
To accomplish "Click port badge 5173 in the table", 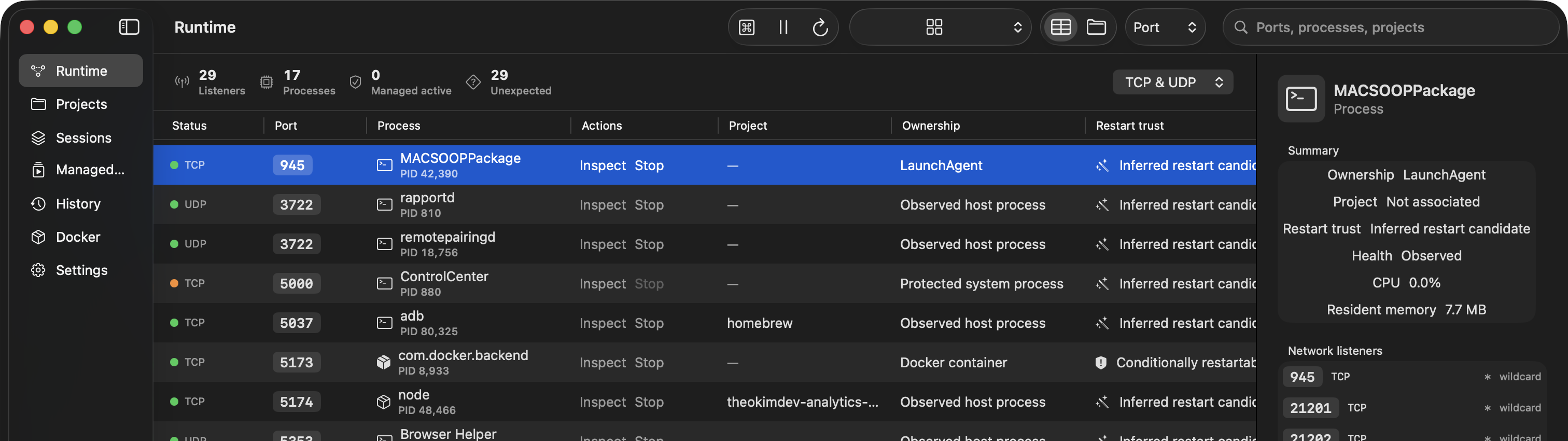I will point(297,363).
